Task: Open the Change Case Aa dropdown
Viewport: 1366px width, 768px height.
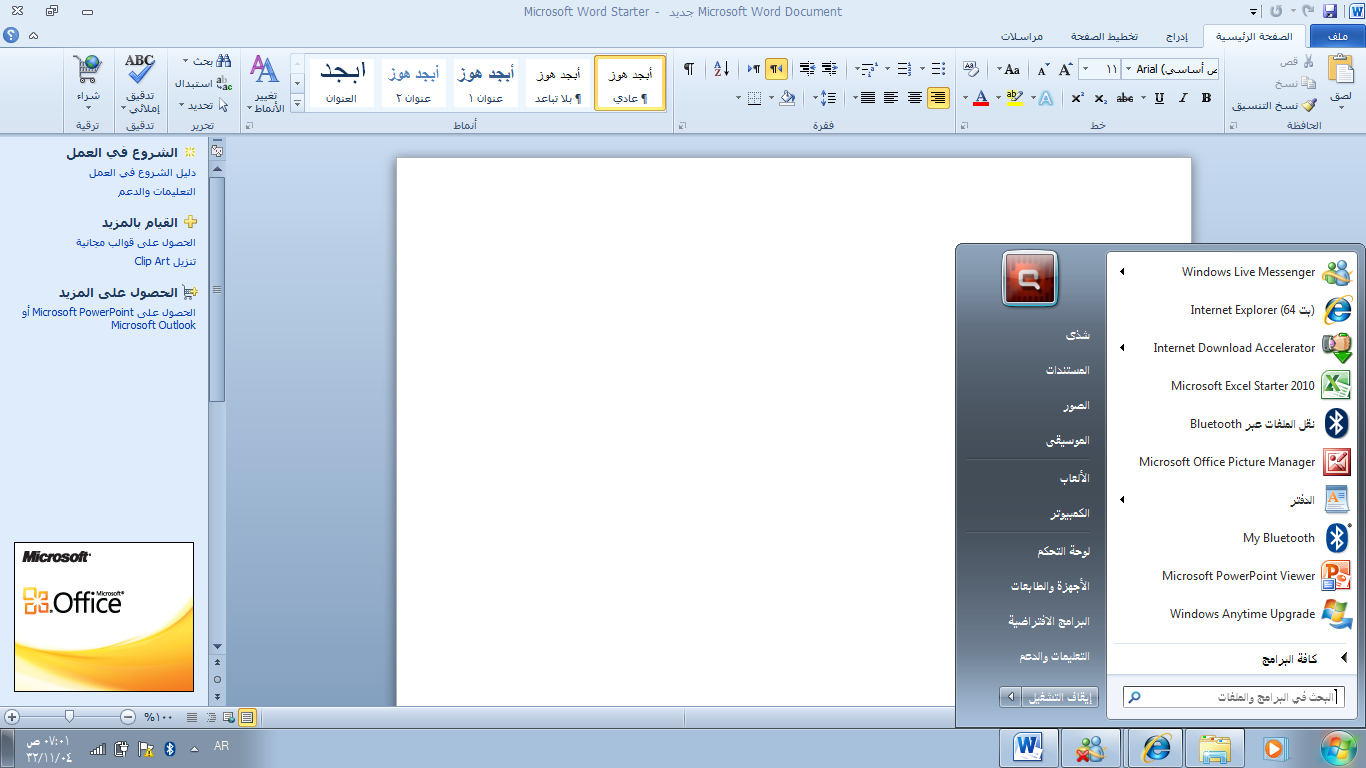Action: pos(1008,69)
